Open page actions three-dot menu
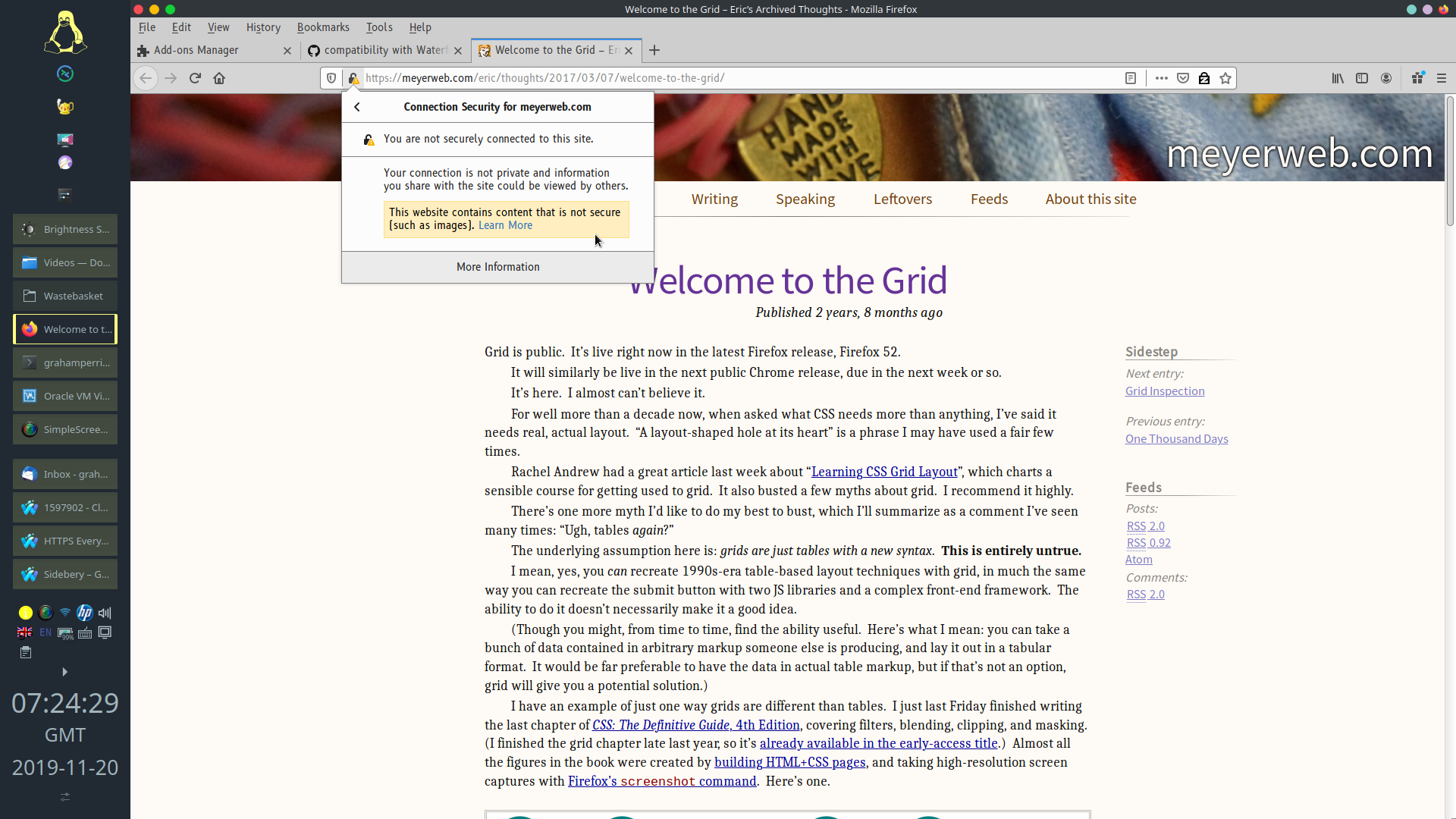 click(x=1161, y=78)
